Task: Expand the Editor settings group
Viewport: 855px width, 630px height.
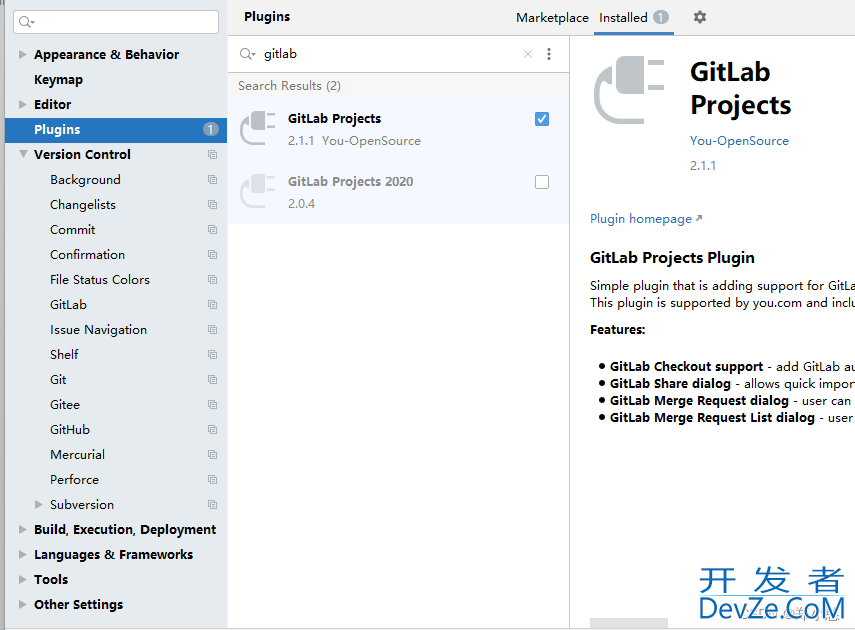Action: point(22,104)
